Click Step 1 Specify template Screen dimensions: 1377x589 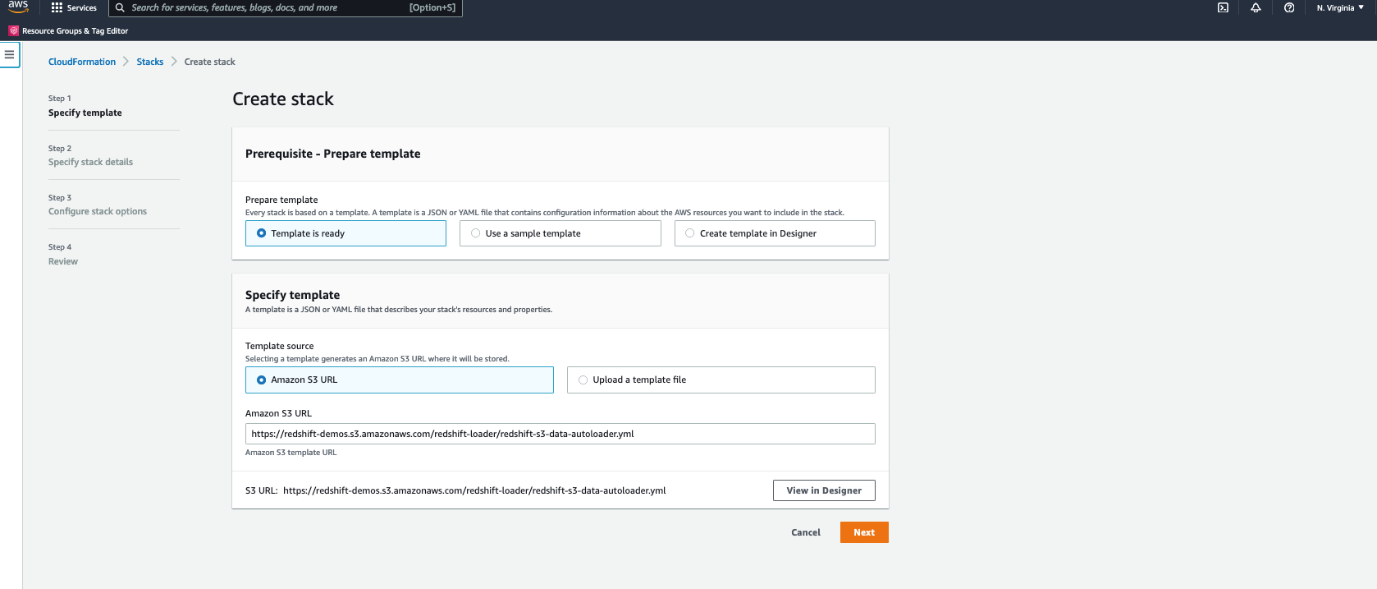click(x=85, y=106)
